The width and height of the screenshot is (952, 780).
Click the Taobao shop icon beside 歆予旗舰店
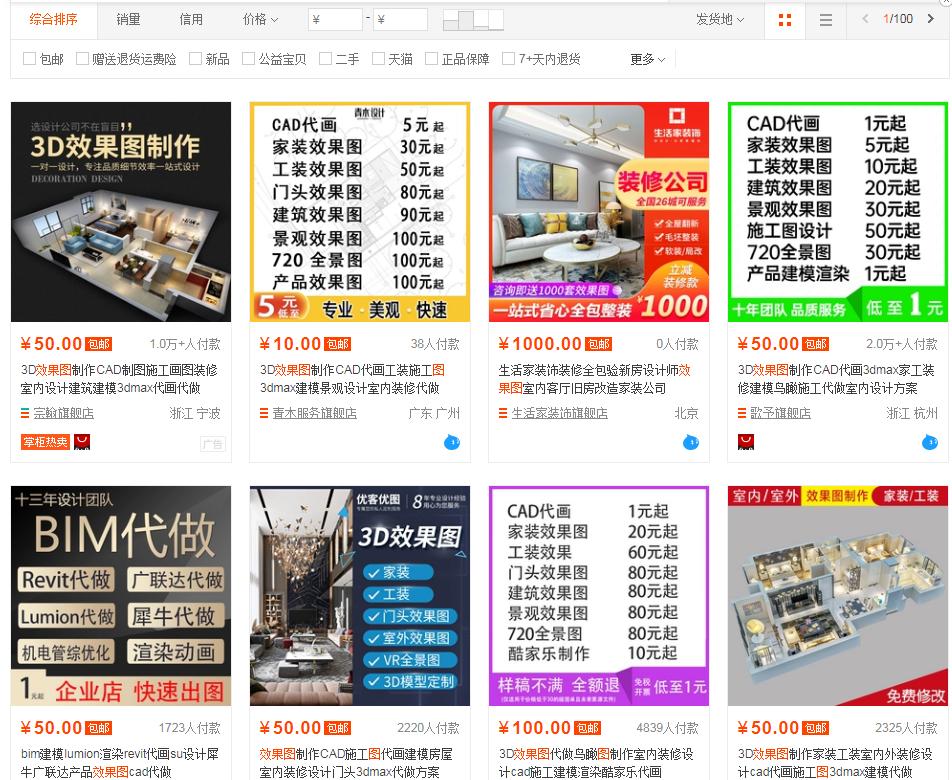[x=746, y=441]
